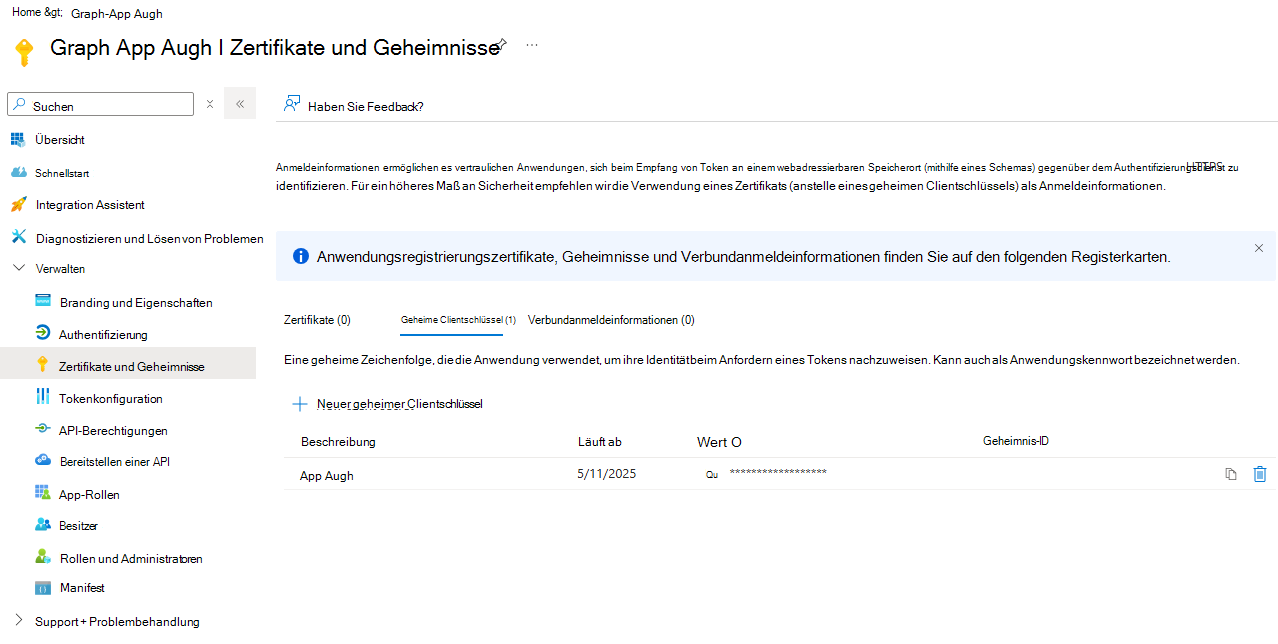Screen dimensions: 1278x644
Task: Switch to the "Zertifikate (0)" tab
Action: [x=317, y=320]
